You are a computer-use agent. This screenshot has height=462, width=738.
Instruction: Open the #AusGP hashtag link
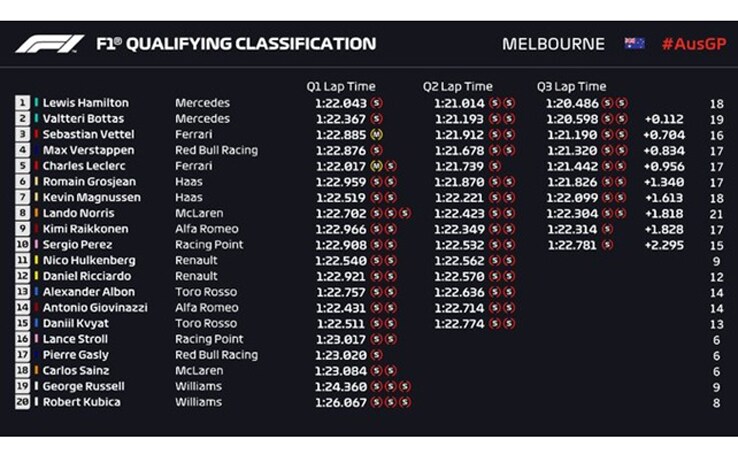694,44
